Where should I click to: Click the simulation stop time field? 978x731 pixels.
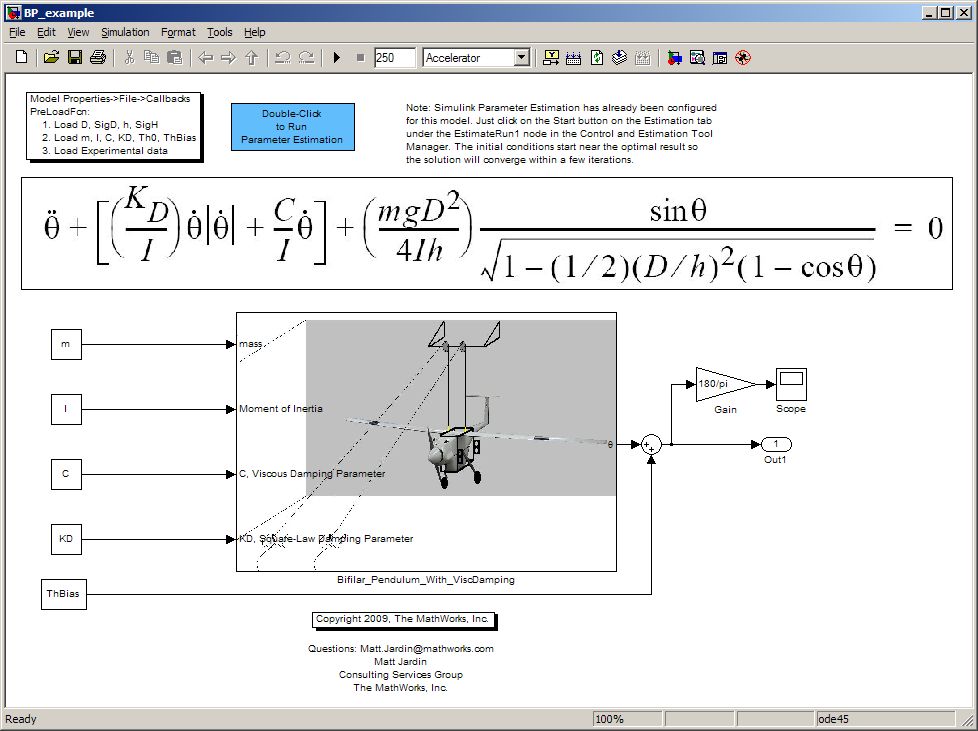(394, 58)
